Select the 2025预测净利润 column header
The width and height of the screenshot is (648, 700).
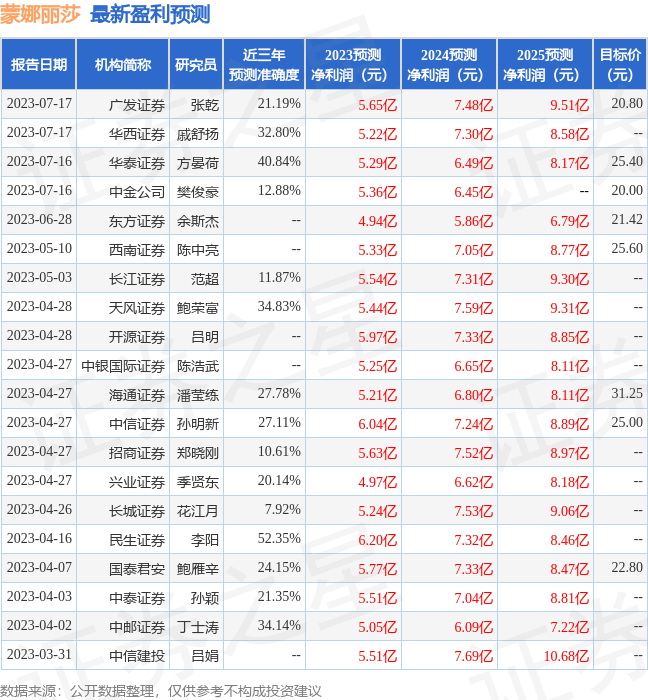(545, 64)
